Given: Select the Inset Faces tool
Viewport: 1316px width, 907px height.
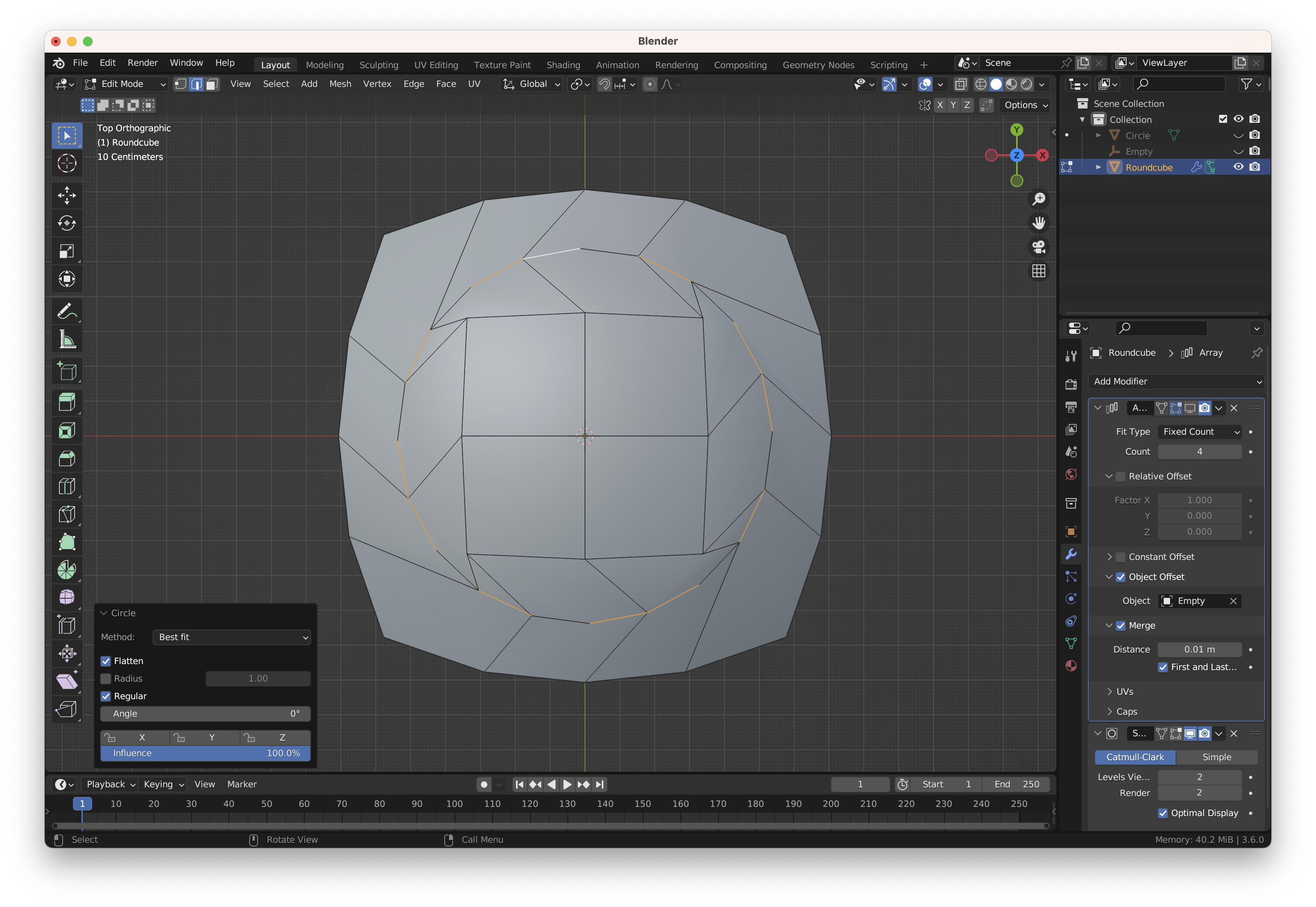Looking at the screenshot, I should [67, 430].
